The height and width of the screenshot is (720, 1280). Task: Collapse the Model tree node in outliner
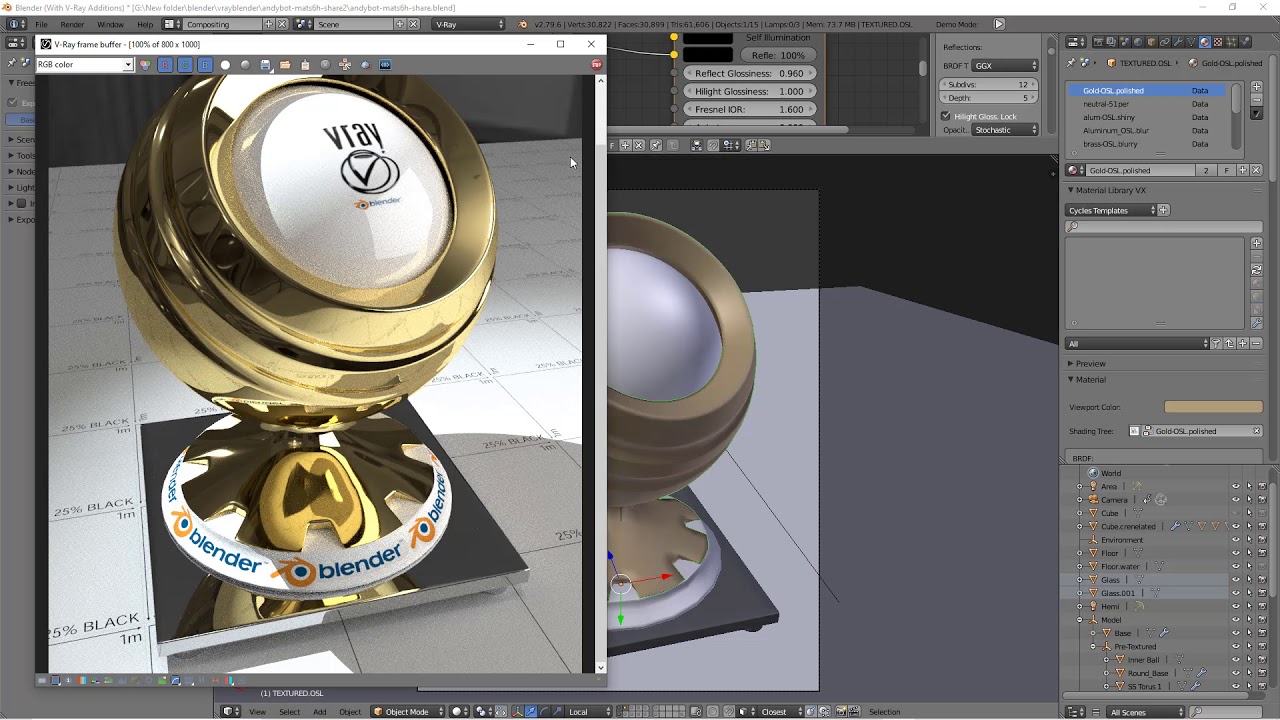point(1080,620)
